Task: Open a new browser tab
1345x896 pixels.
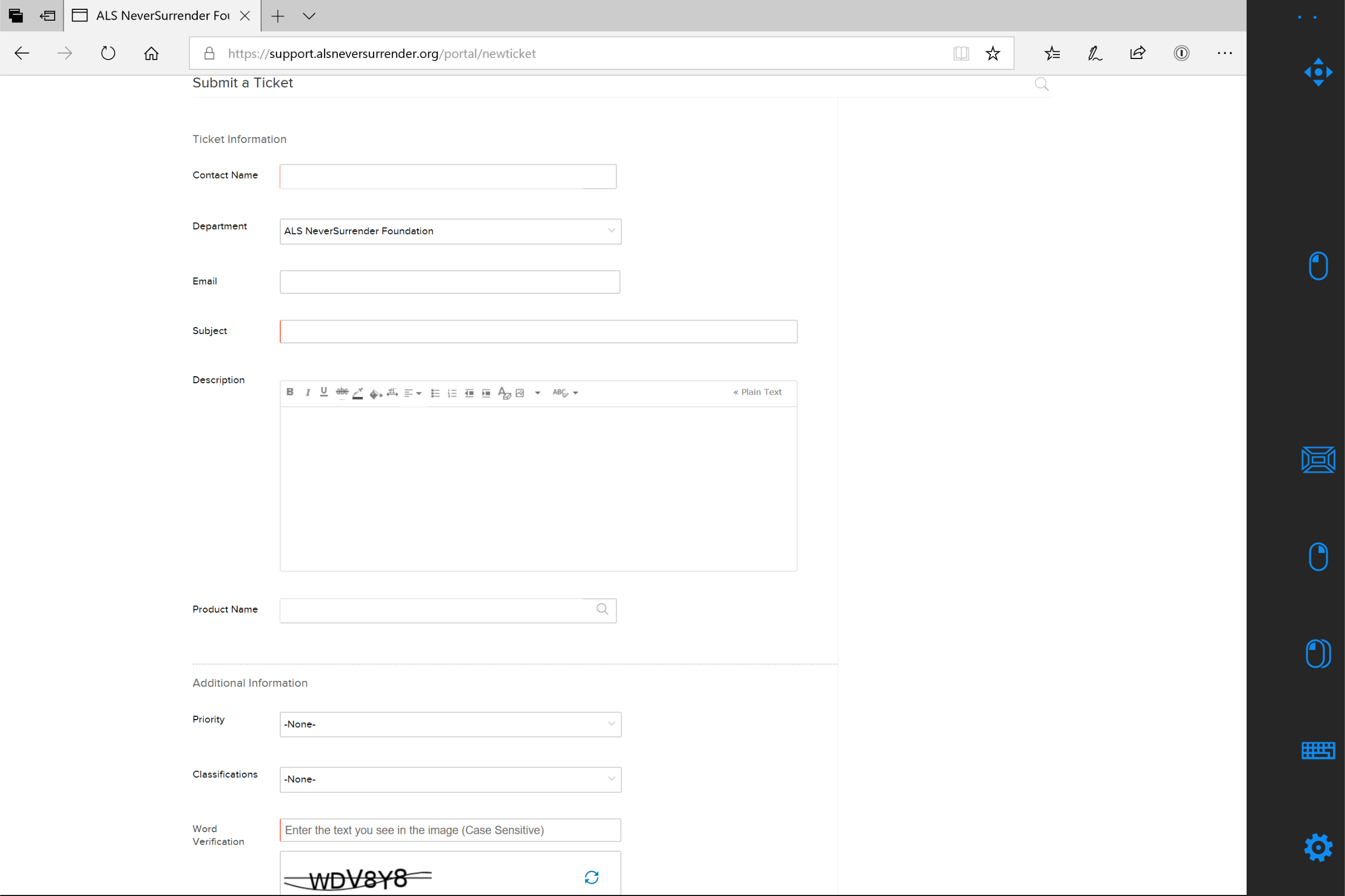Action: point(278,16)
